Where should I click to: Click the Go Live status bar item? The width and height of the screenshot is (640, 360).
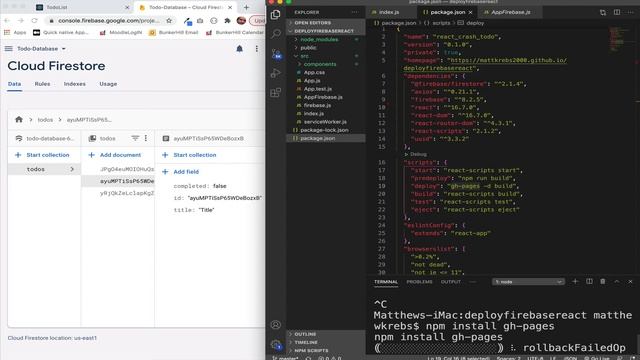(x=597, y=358)
